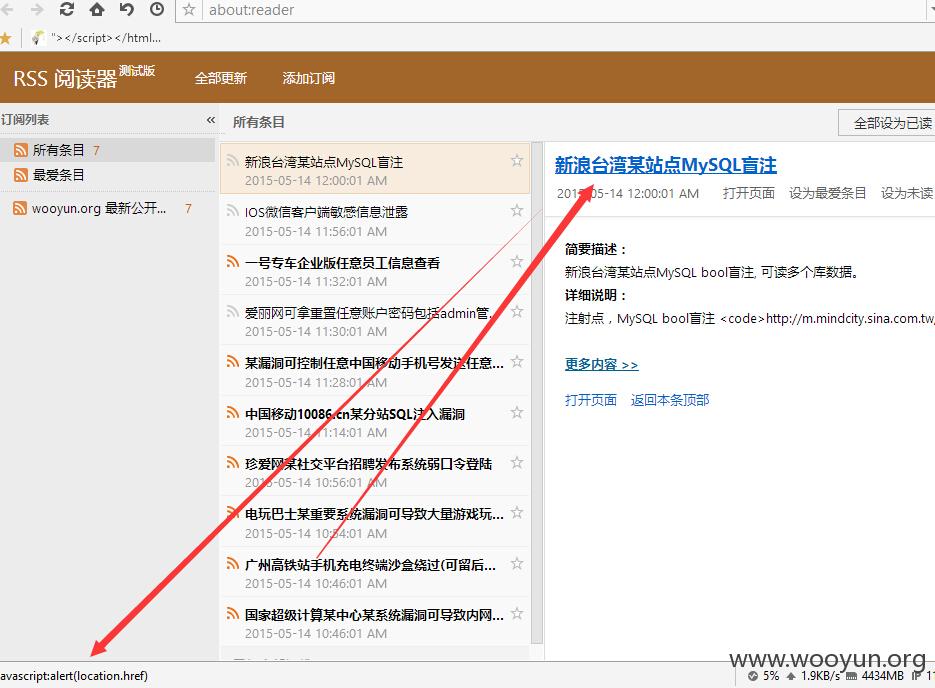Click 添加订阅 in the header

(x=308, y=78)
